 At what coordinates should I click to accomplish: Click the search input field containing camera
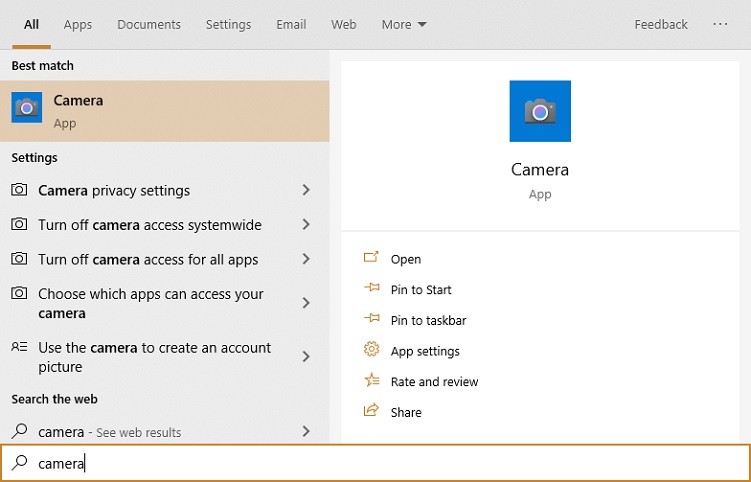click(x=376, y=463)
